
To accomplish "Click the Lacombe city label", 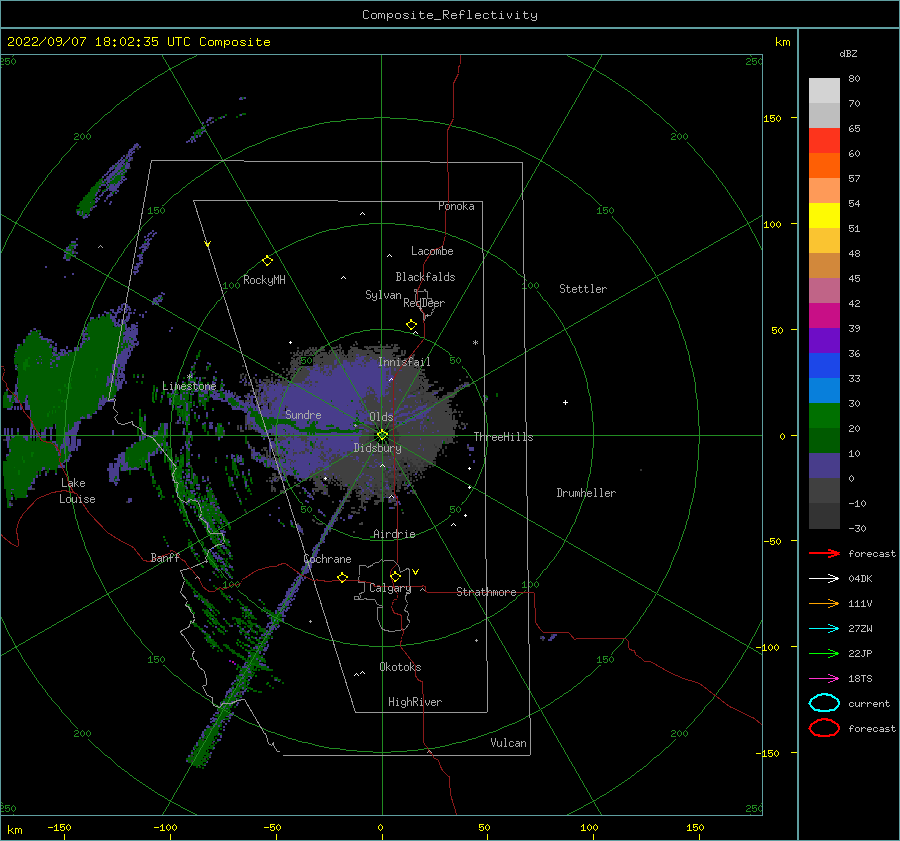I will (x=432, y=251).
